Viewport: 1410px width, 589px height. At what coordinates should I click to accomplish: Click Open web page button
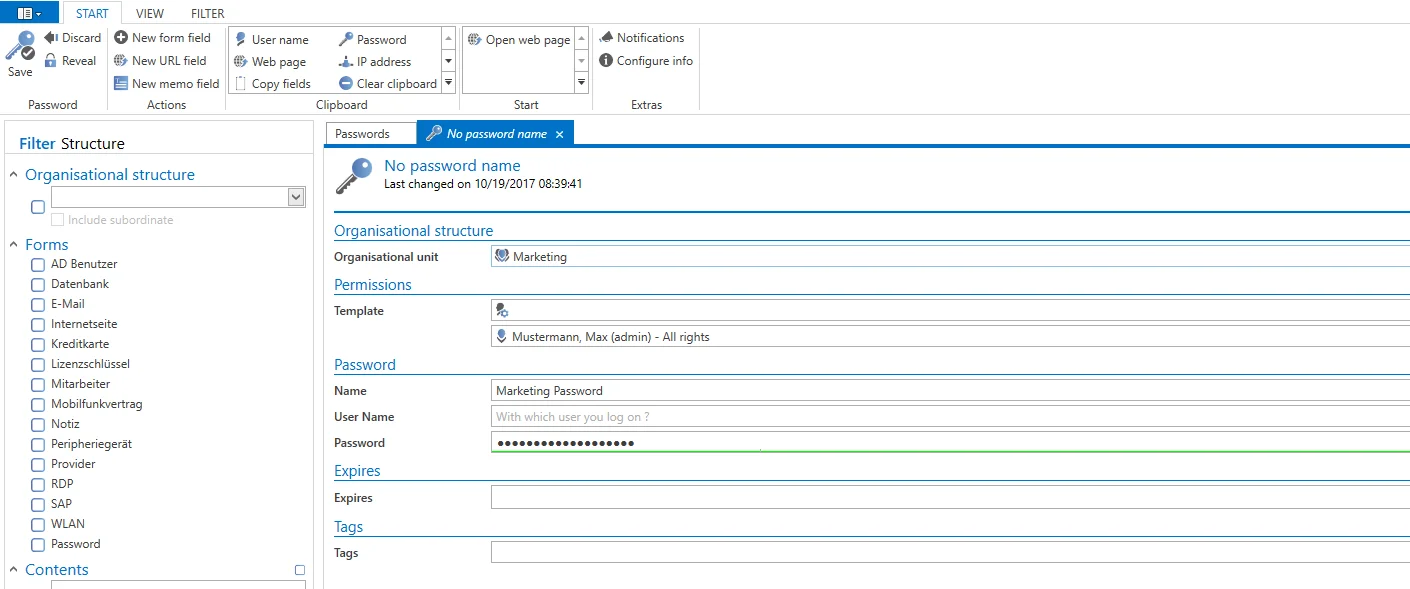[x=518, y=40]
